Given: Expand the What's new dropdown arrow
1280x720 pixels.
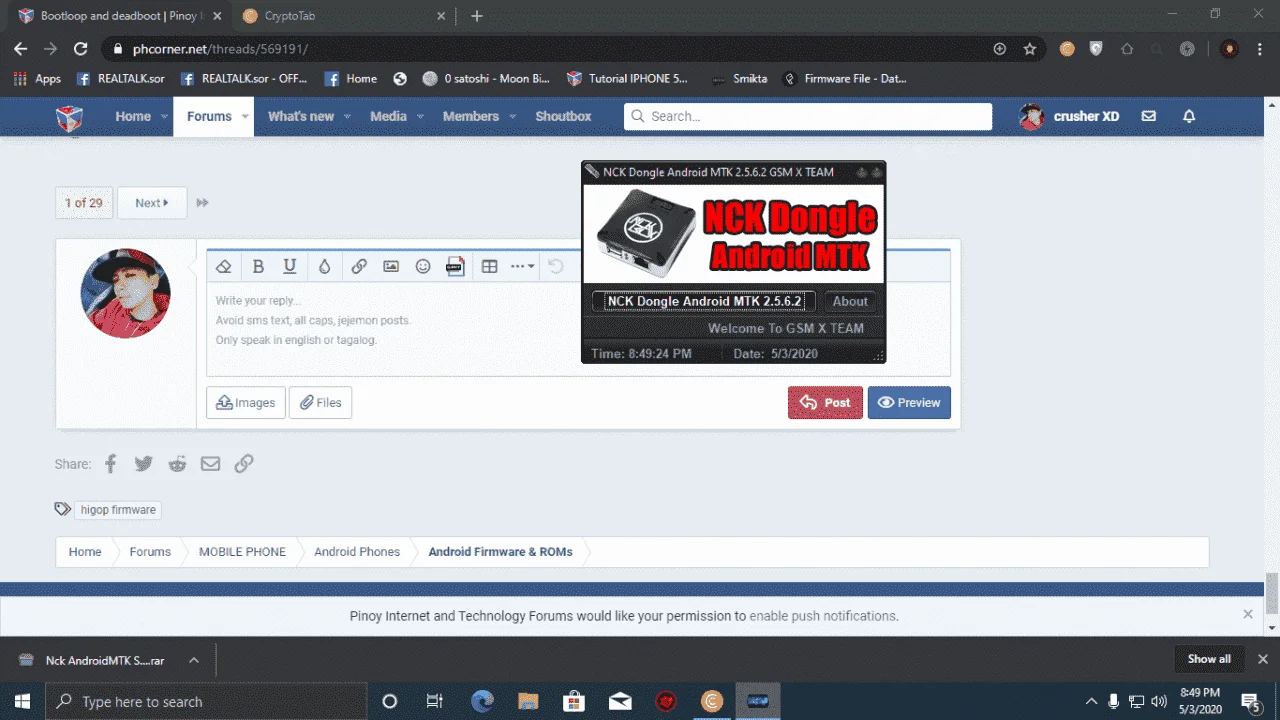Looking at the screenshot, I should coord(347,117).
